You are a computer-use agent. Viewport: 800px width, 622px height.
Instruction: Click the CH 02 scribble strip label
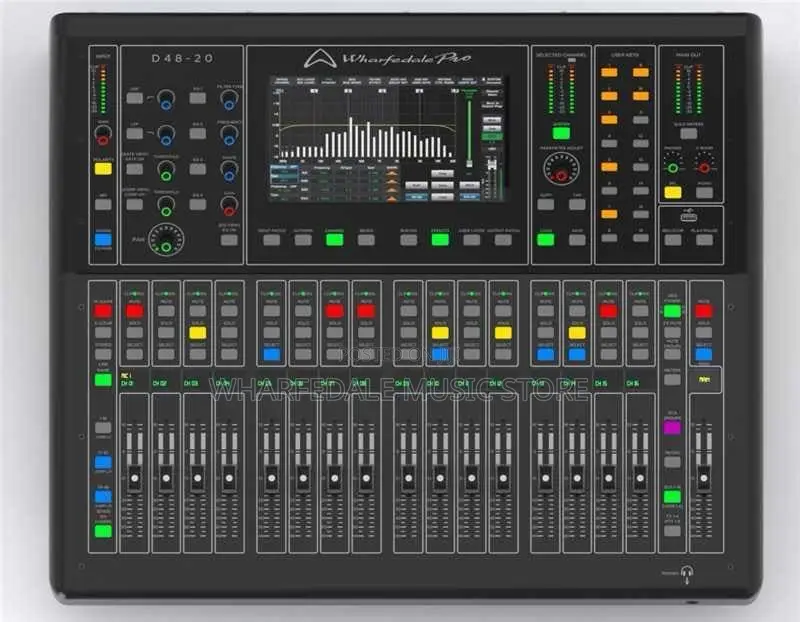pos(160,383)
